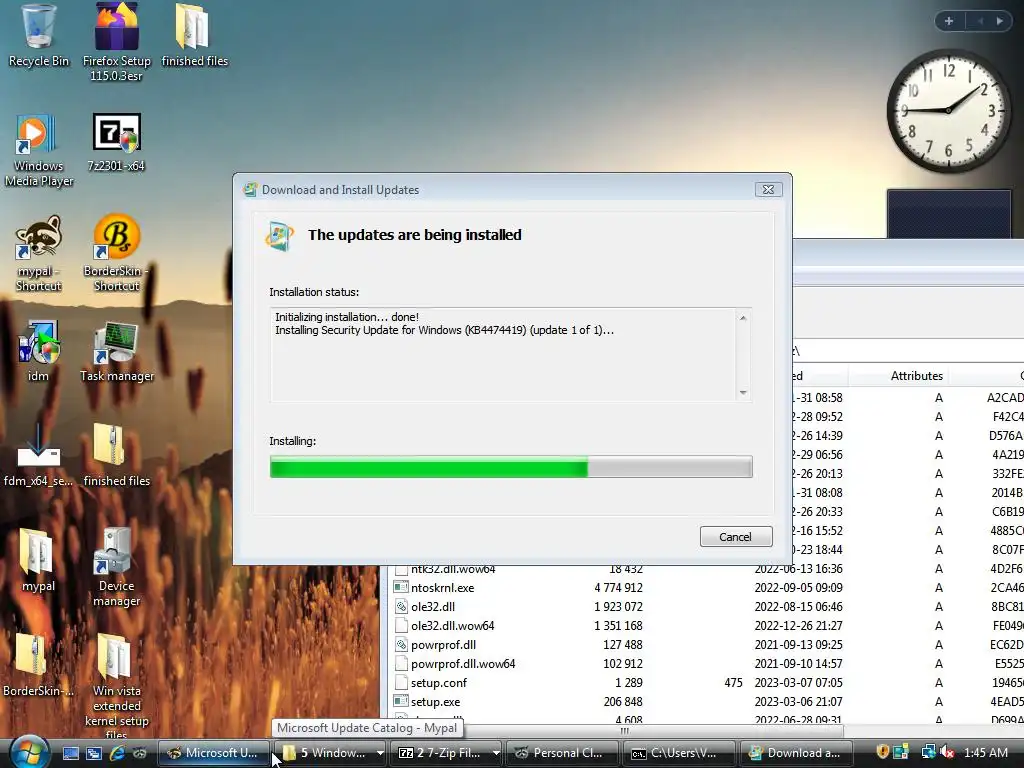Click the network tray icon
Viewport: 1024px width, 768px height.
coord(928,752)
